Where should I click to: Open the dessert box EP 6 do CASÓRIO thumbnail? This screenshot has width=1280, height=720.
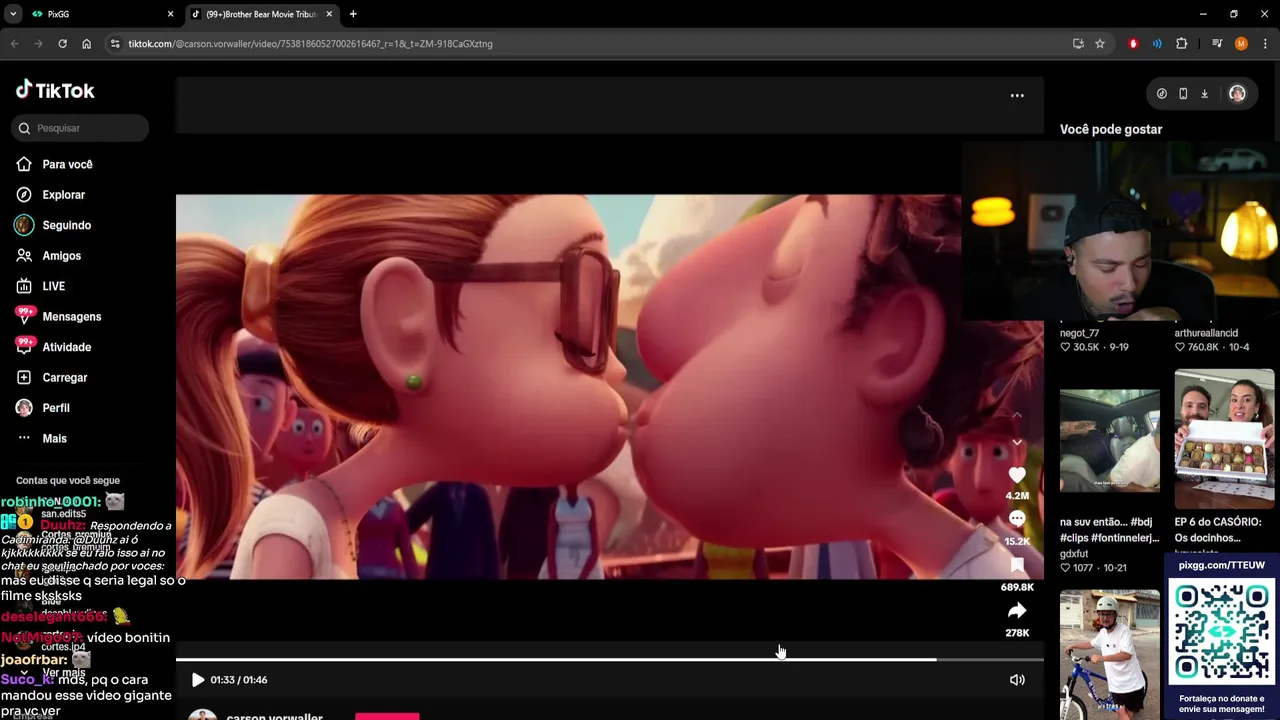(1224, 439)
